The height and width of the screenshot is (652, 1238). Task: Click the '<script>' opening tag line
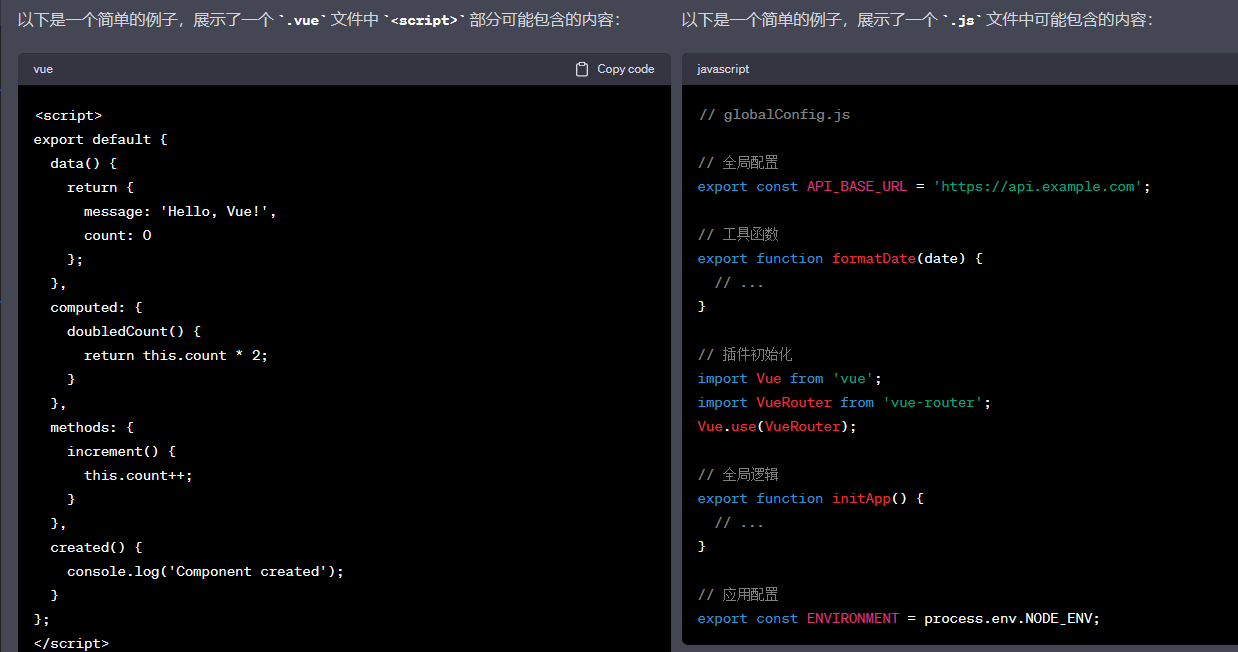68,115
